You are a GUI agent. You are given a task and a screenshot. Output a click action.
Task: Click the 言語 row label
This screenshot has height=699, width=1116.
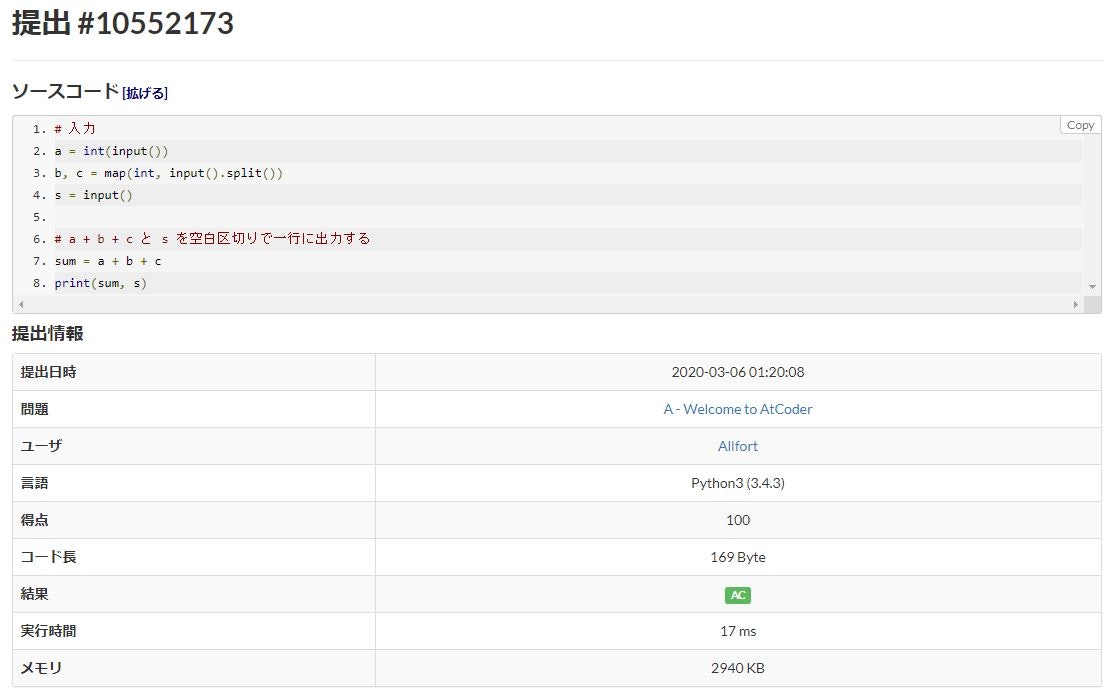(x=34, y=483)
